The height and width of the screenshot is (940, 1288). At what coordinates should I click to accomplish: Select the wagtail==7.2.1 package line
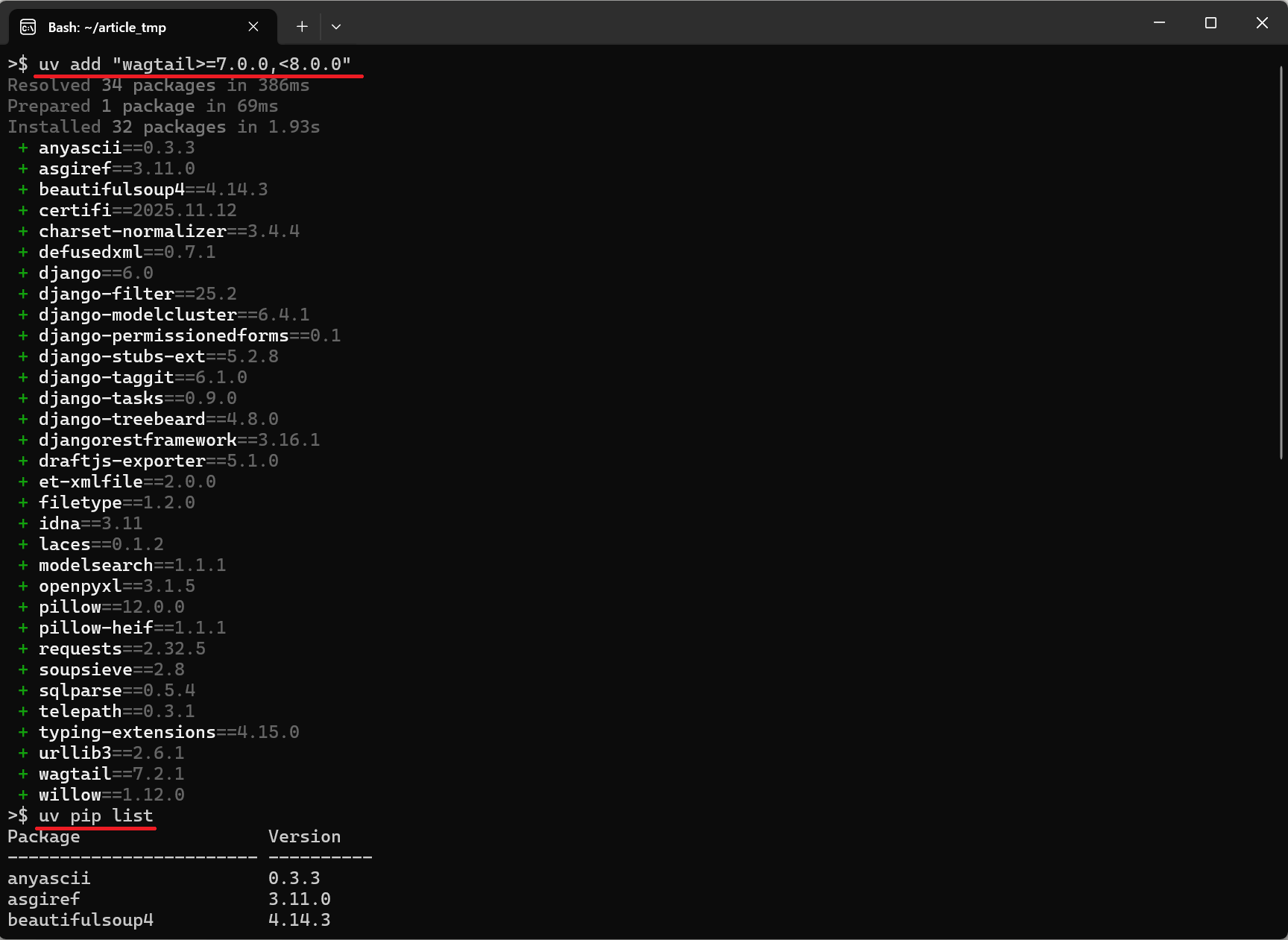[x=112, y=774]
